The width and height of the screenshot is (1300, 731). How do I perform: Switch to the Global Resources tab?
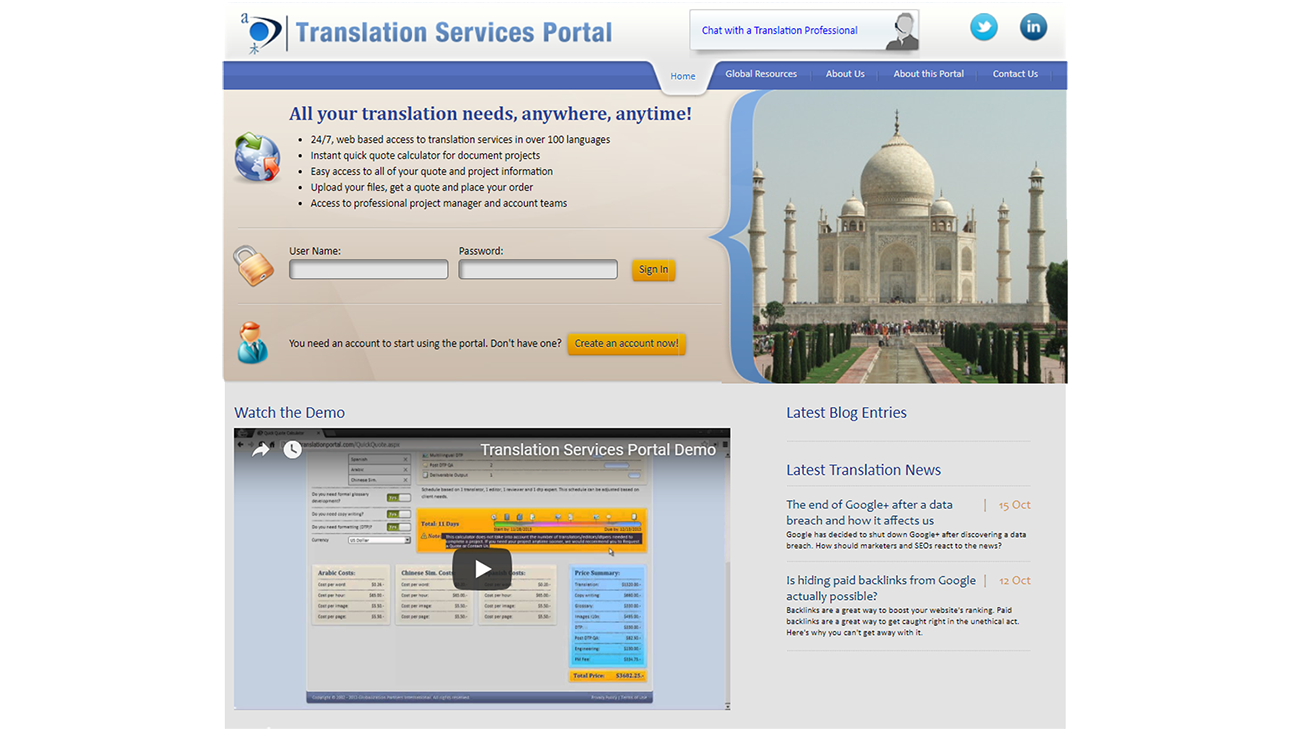point(760,74)
